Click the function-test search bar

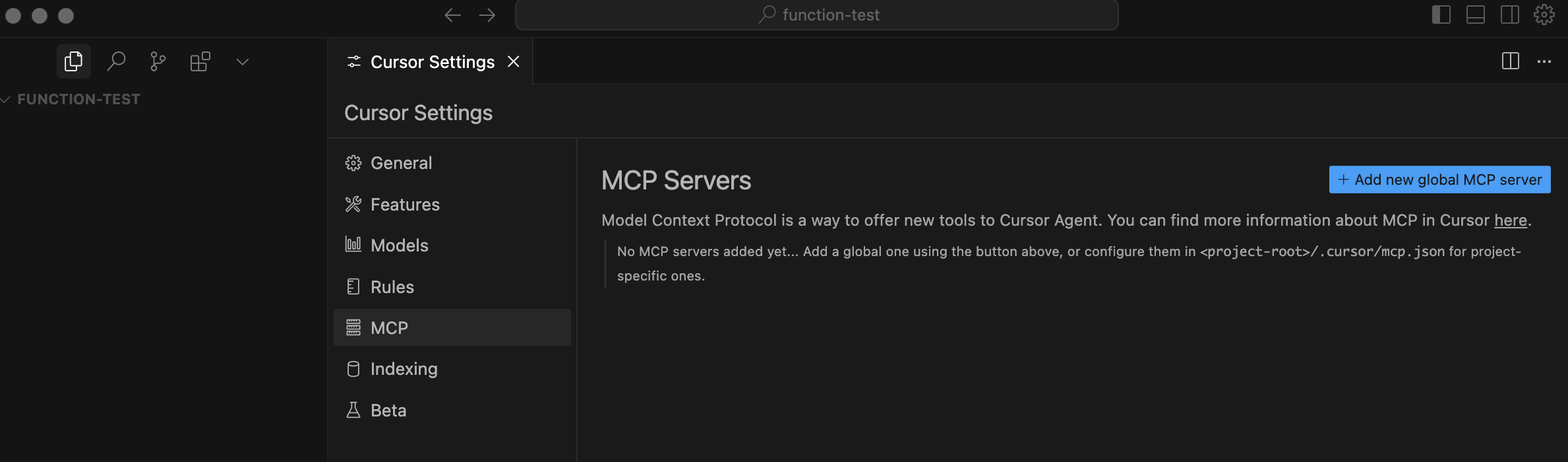click(816, 15)
